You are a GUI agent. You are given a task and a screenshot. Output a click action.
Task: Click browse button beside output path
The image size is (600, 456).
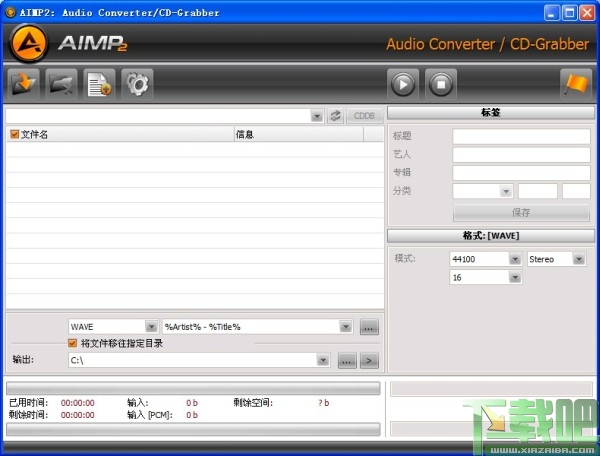(x=347, y=361)
